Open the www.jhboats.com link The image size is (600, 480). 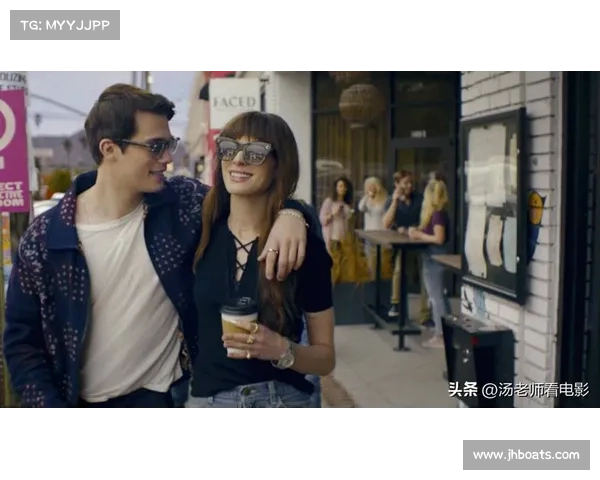[524, 455]
